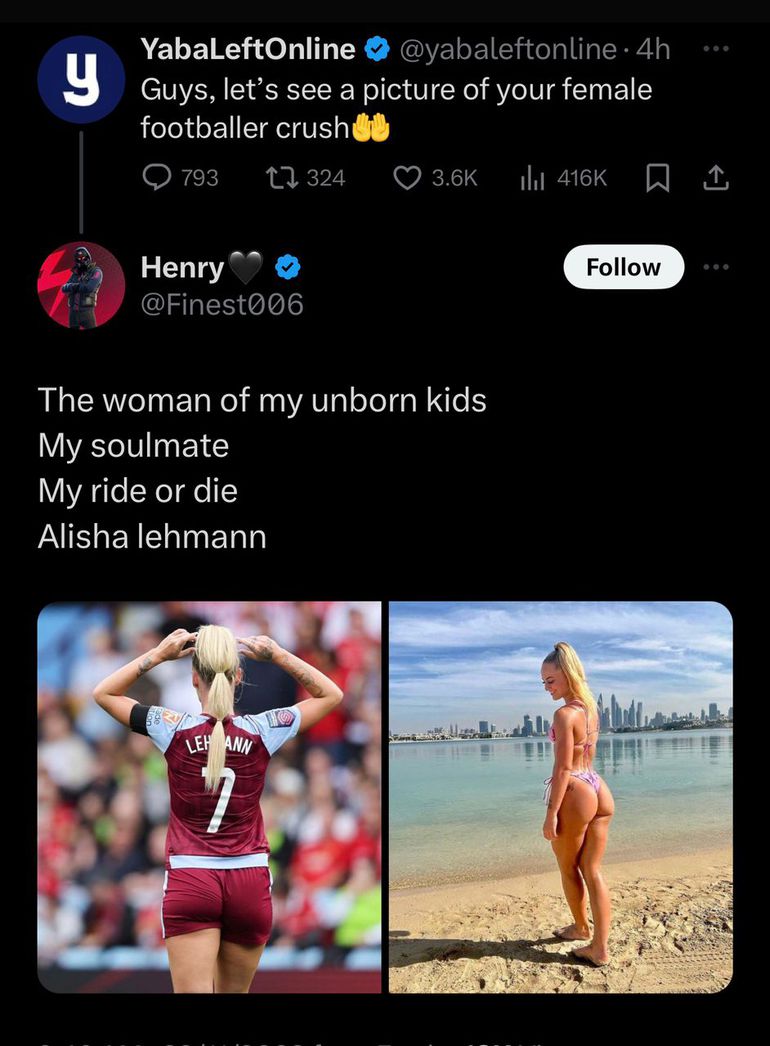The image size is (770, 1046).
Task: Open the YabaLeftOnline display name link
Action: (248, 48)
